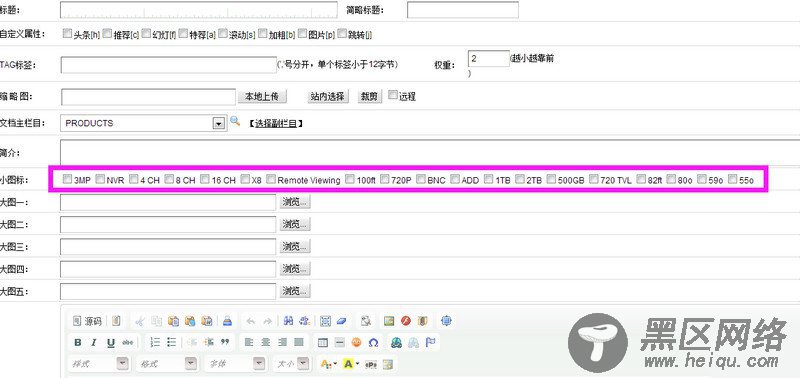Image resolution: width=800 pixels, height=378 pixels.
Task: Click the 简略标题 input field
Action: [463, 10]
